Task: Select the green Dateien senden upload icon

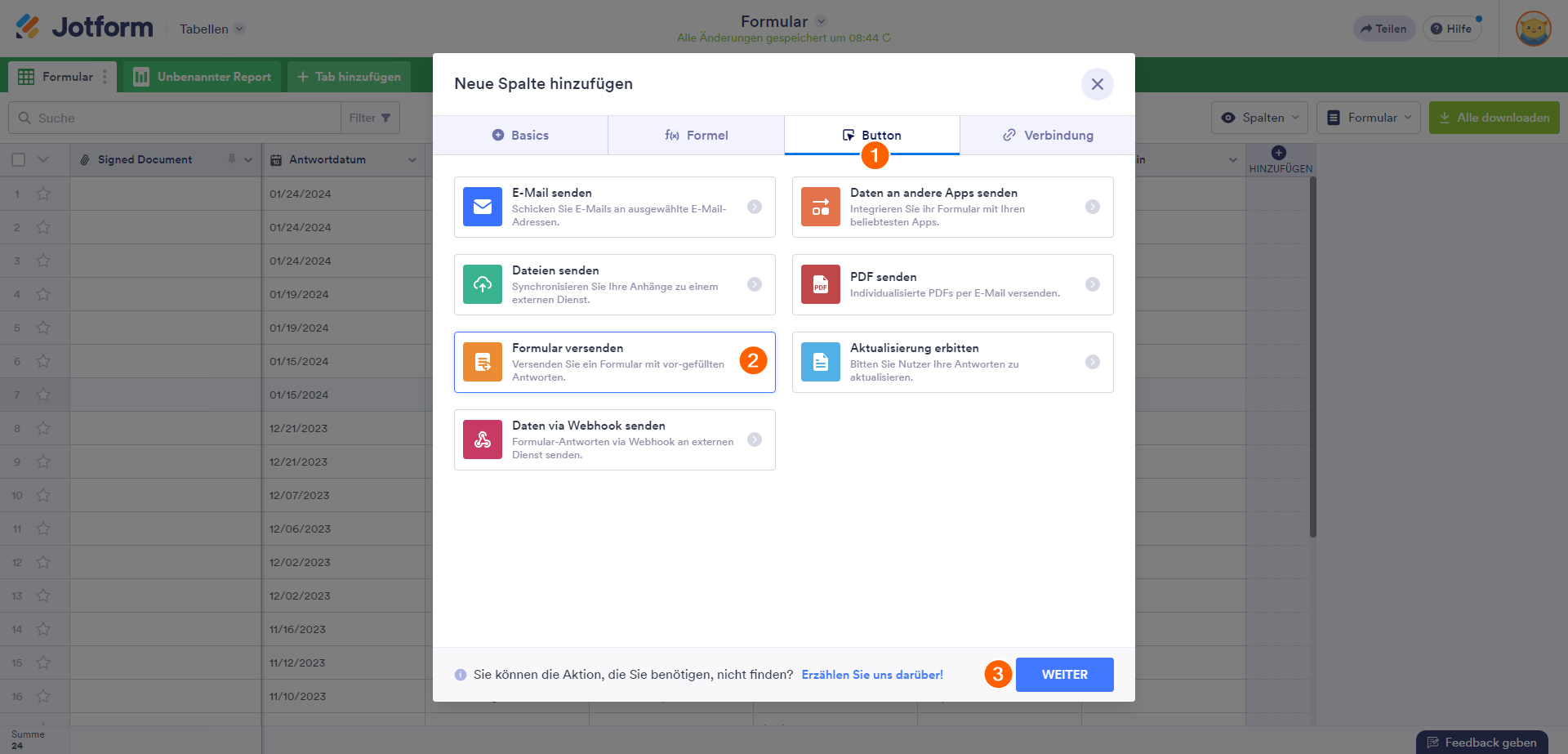Action: 483,284
